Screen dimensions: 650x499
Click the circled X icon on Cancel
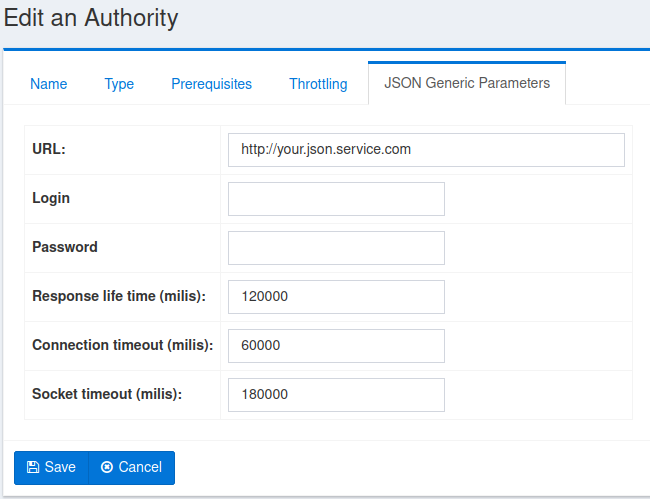pyautogui.click(x=107, y=467)
